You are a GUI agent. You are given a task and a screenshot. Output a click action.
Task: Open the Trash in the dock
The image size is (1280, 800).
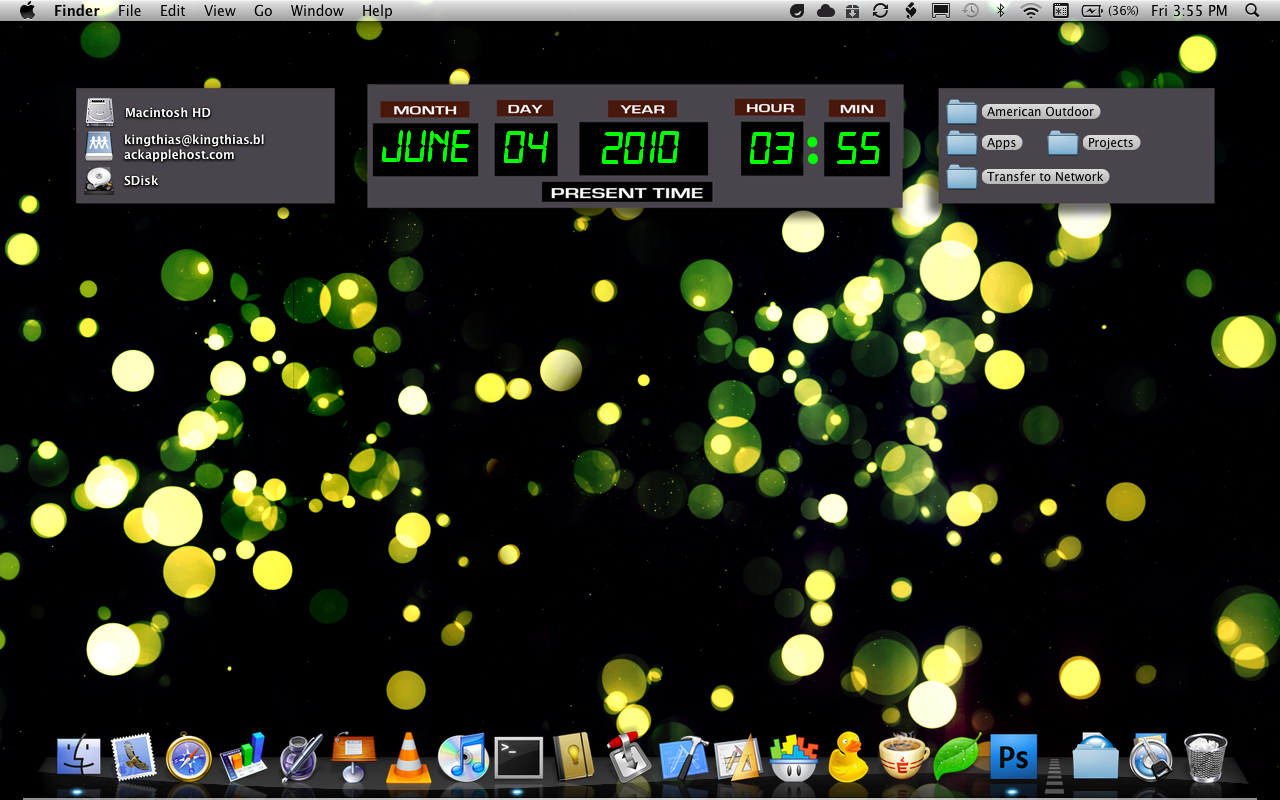1205,757
